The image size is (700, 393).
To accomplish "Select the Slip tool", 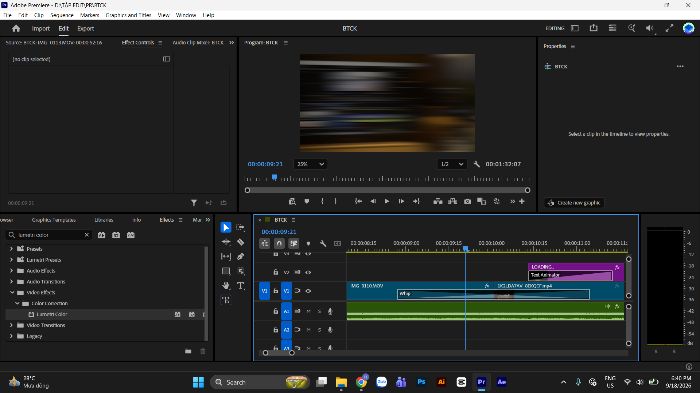I will point(226,256).
